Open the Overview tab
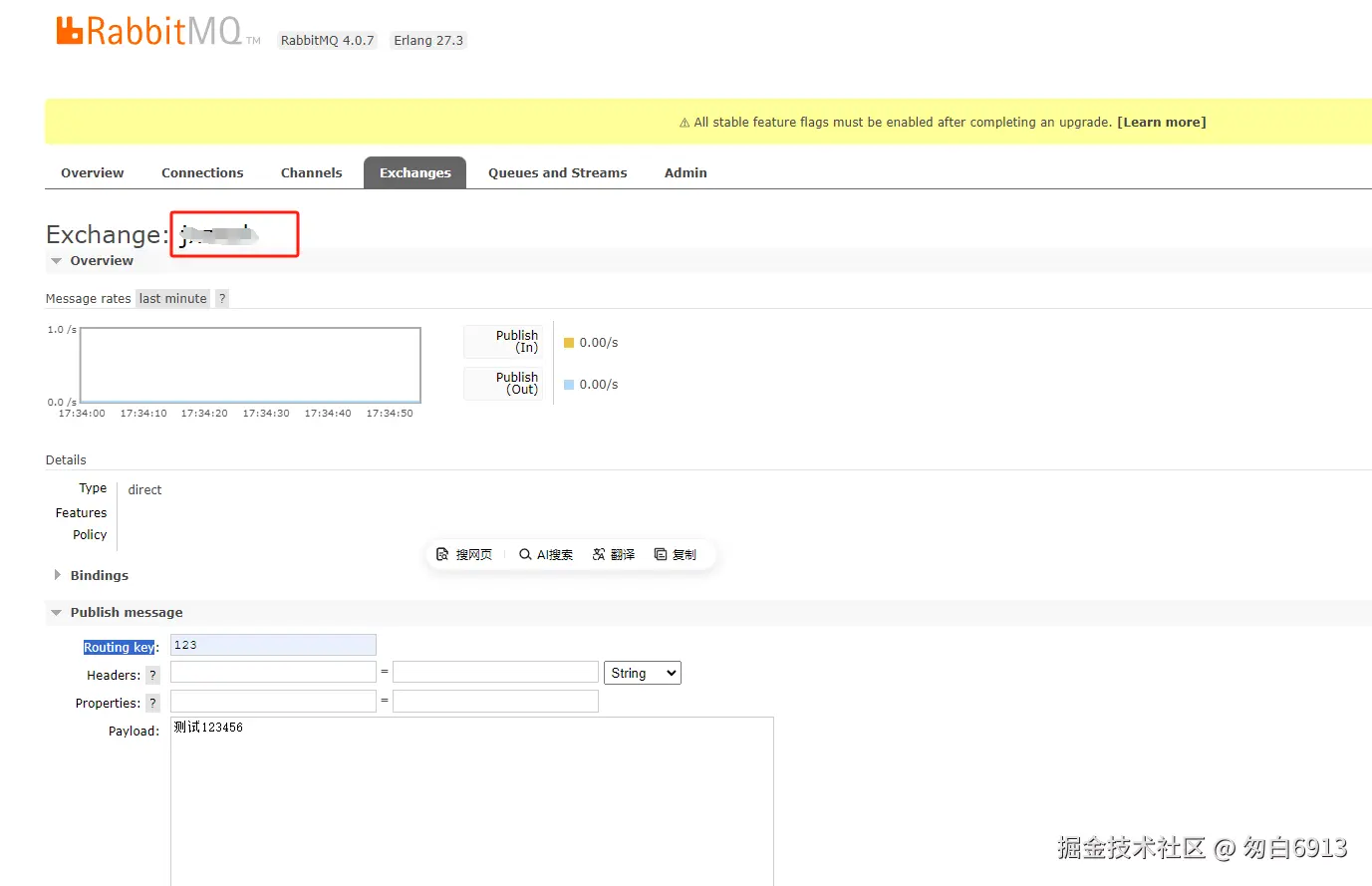 point(93,172)
